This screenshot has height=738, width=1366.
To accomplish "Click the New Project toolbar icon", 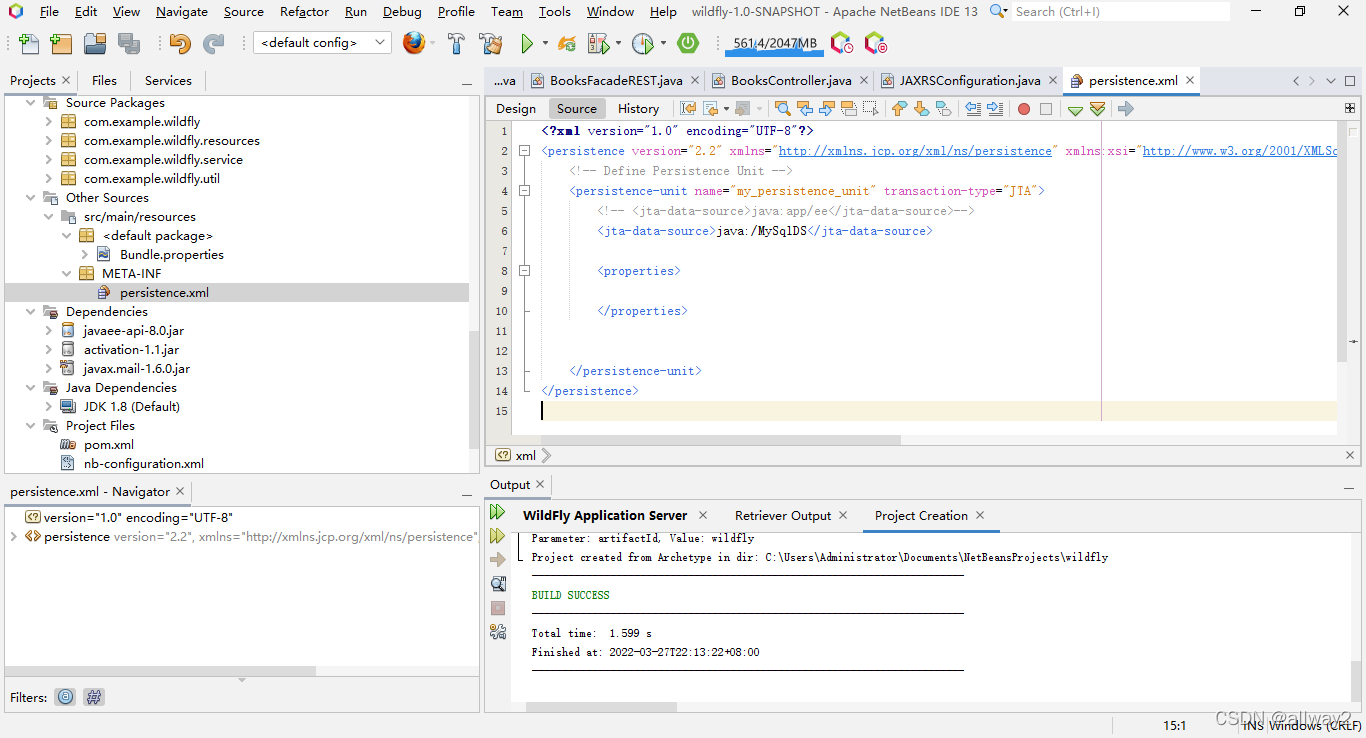I will click(x=61, y=43).
